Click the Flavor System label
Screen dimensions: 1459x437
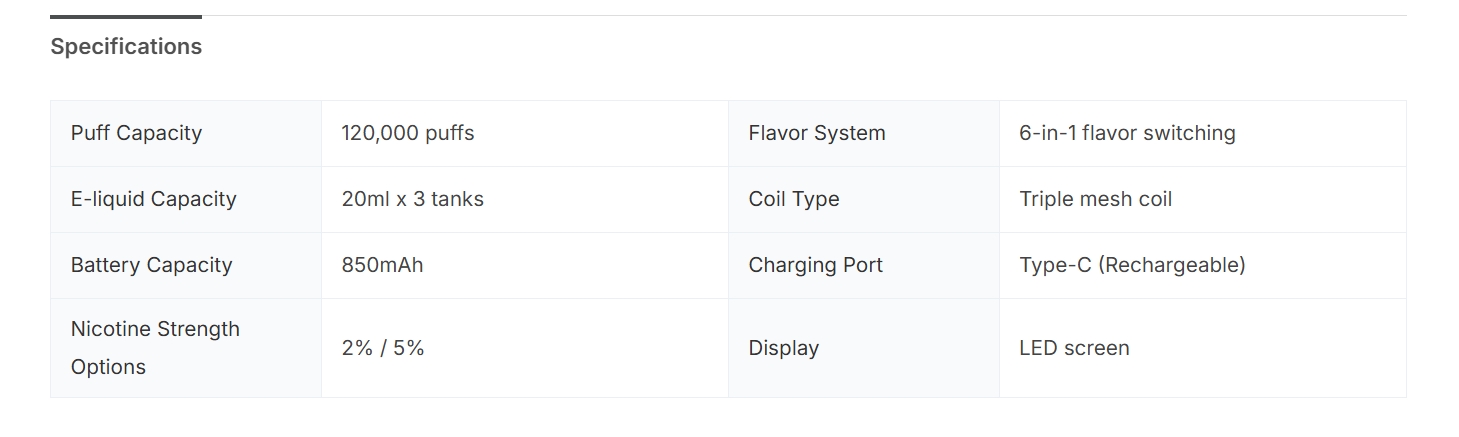click(816, 133)
